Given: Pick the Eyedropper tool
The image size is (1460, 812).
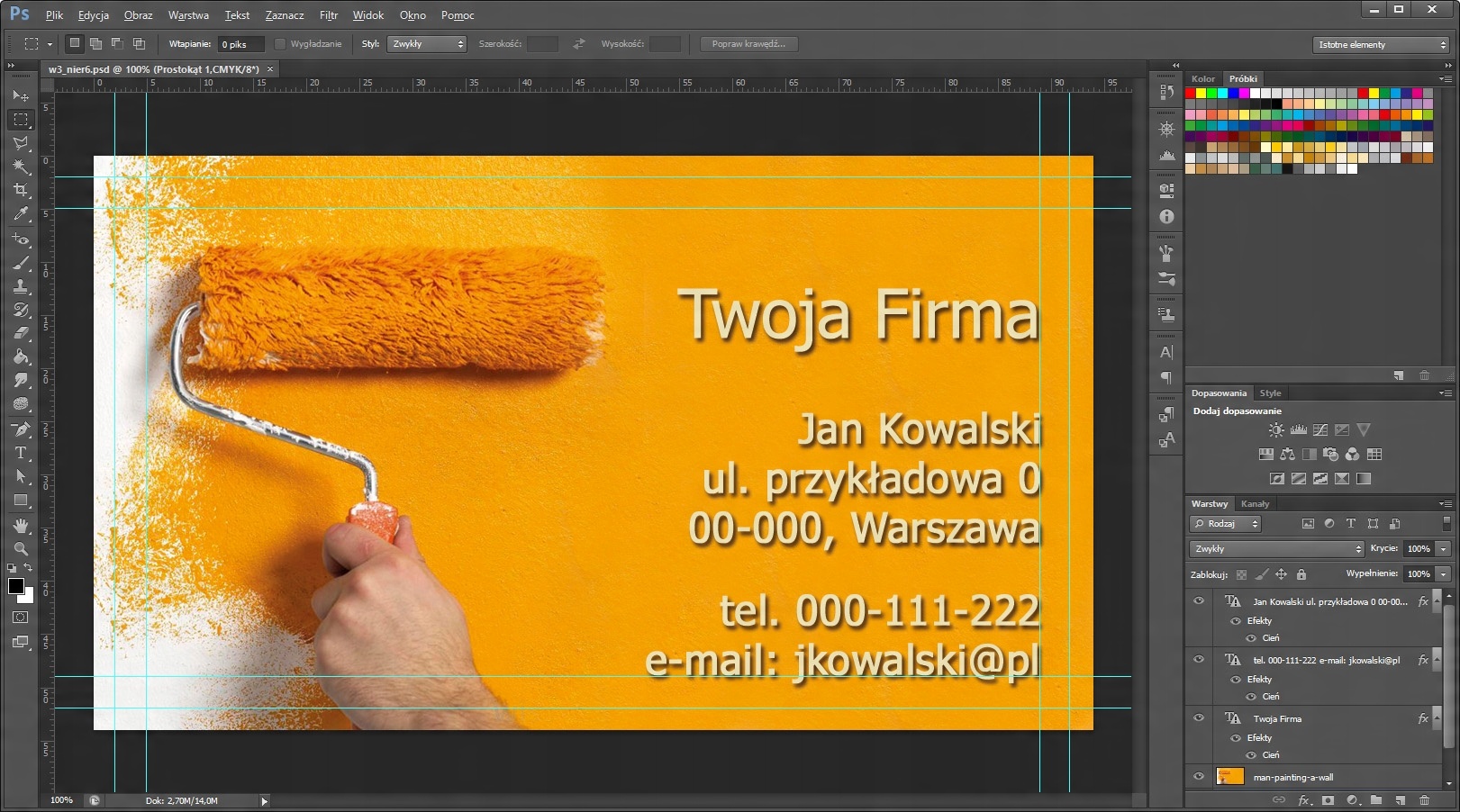Looking at the screenshot, I should point(21,214).
